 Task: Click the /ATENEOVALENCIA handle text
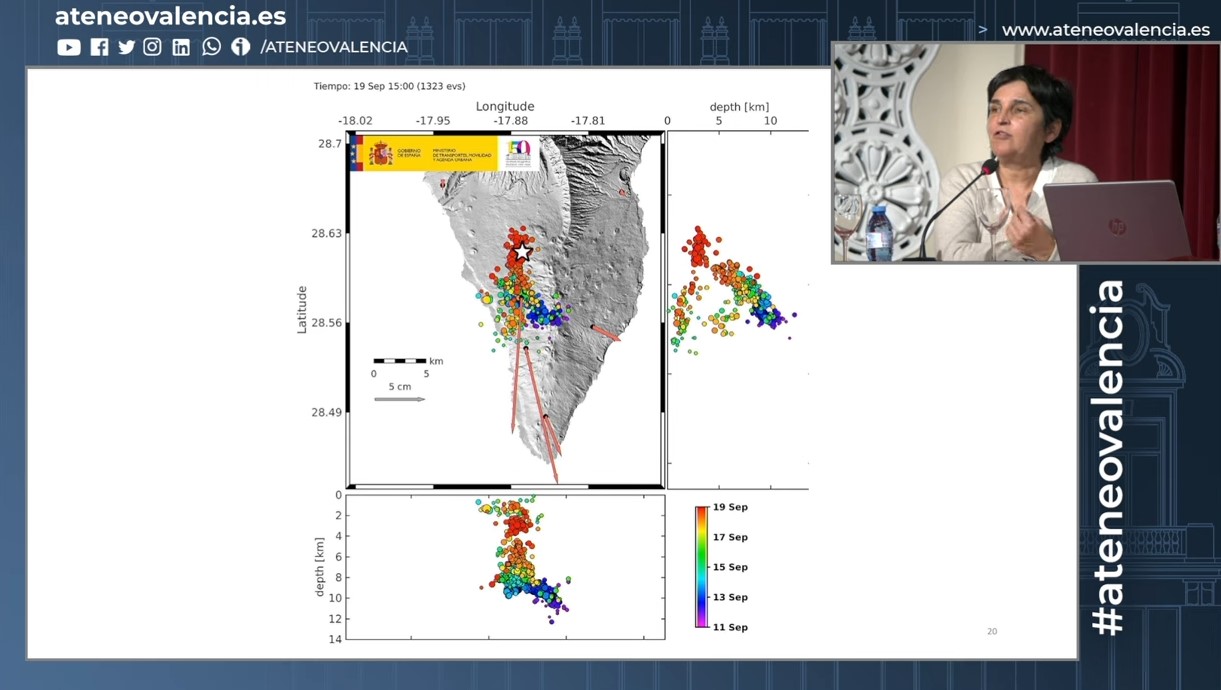(334, 47)
